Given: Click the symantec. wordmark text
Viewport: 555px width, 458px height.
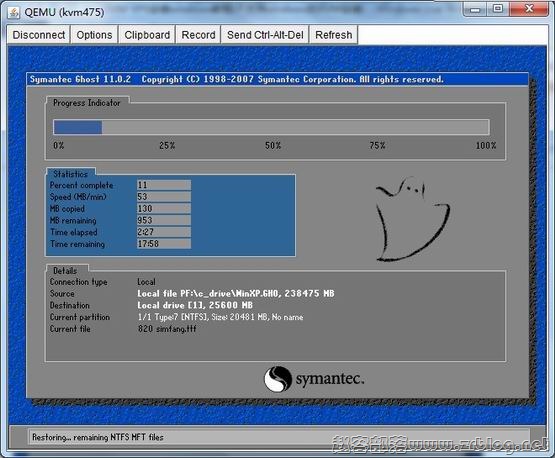Looking at the screenshot, I should [330, 379].
